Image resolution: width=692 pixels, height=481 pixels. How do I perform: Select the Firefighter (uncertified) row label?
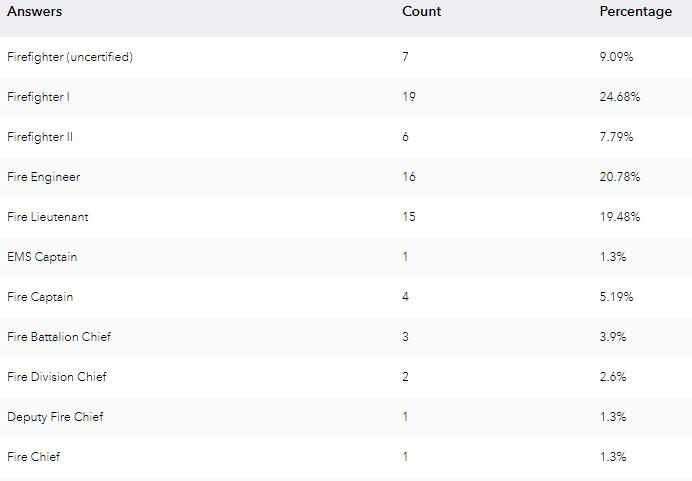70,57
